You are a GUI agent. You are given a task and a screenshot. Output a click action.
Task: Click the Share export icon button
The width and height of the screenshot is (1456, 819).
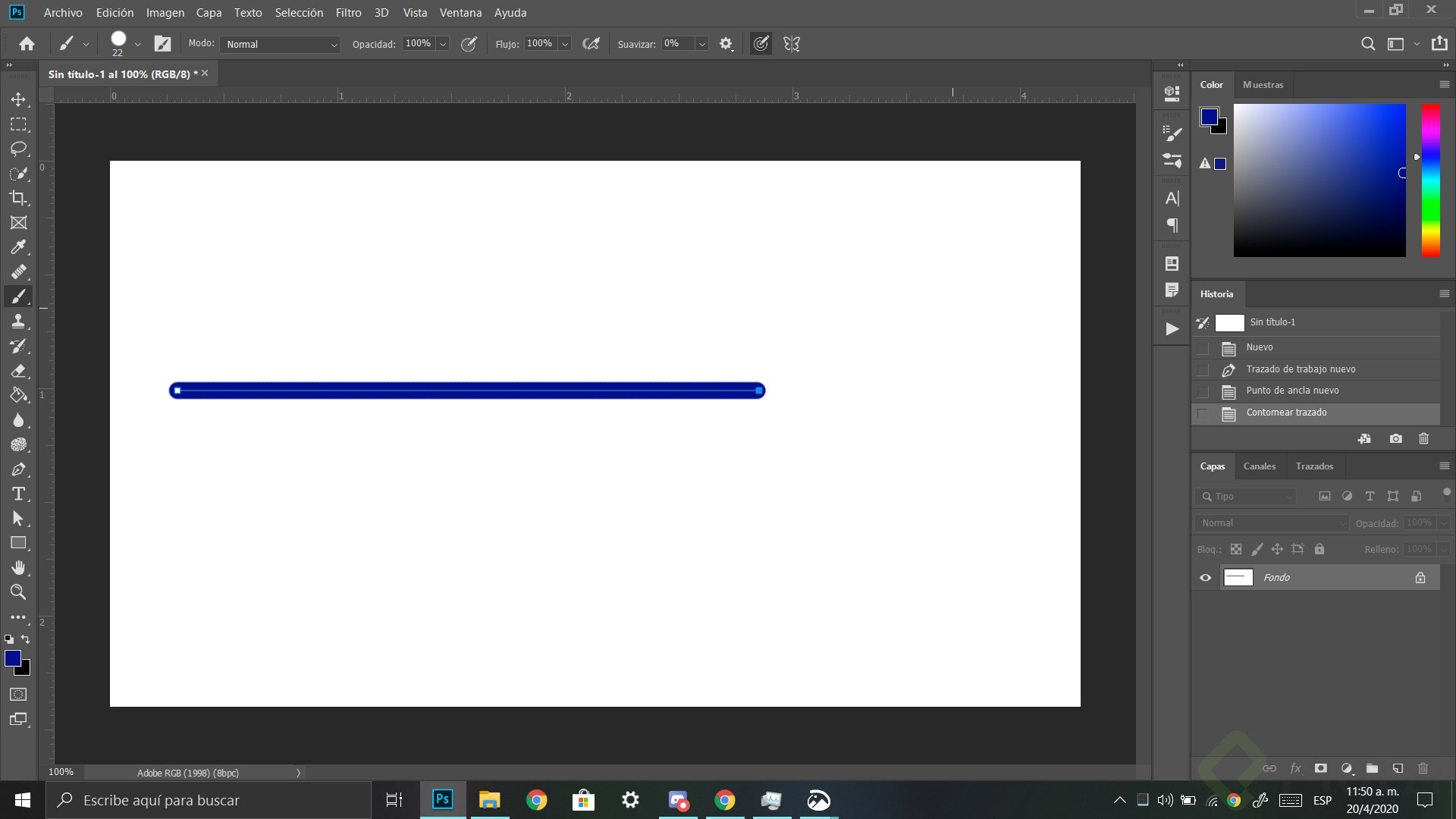point(1439,44)
